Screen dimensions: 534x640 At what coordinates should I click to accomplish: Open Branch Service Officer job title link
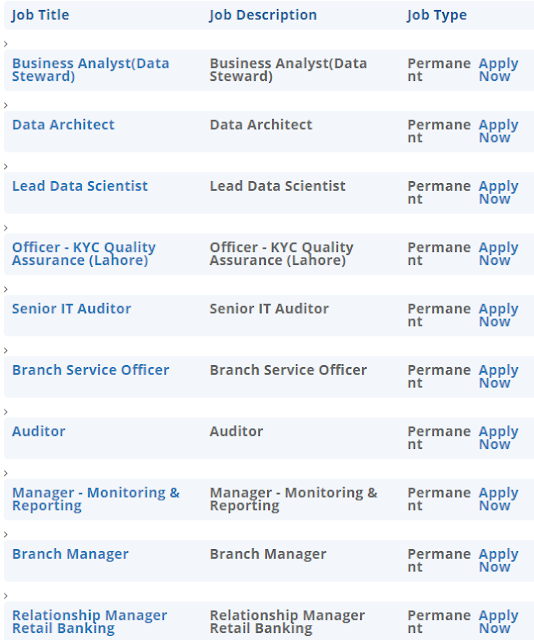pos(90,370)
